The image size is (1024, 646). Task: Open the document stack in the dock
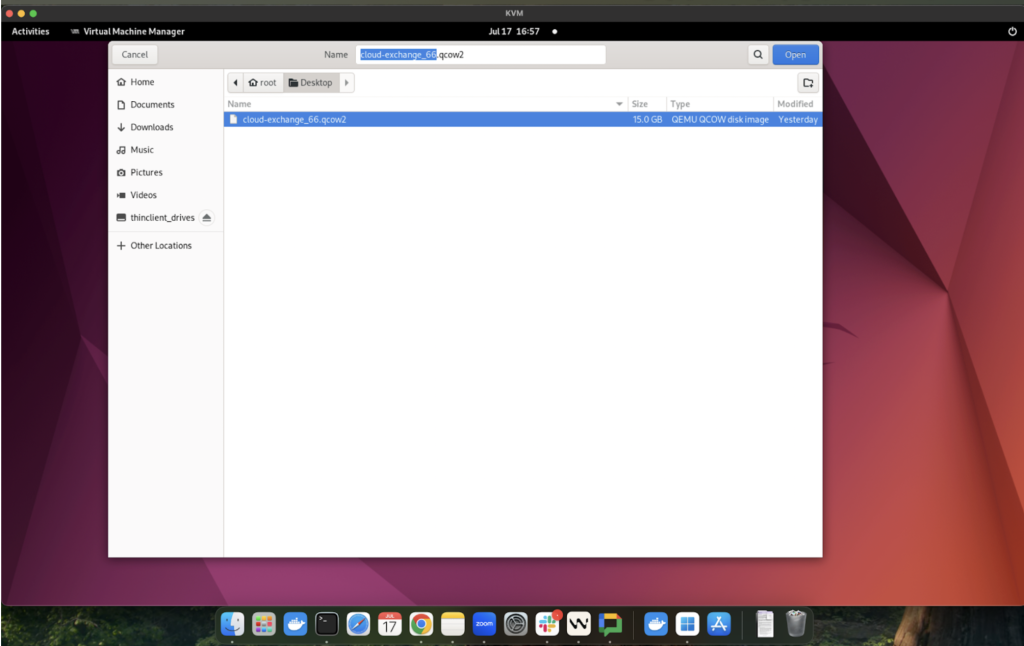pos(765,624)
